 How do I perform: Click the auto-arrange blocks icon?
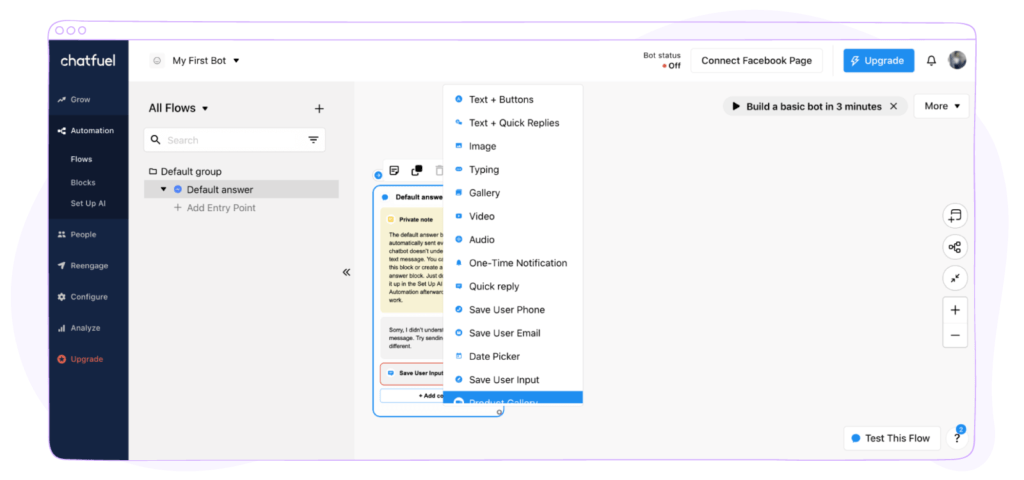(x=955, y=248)
